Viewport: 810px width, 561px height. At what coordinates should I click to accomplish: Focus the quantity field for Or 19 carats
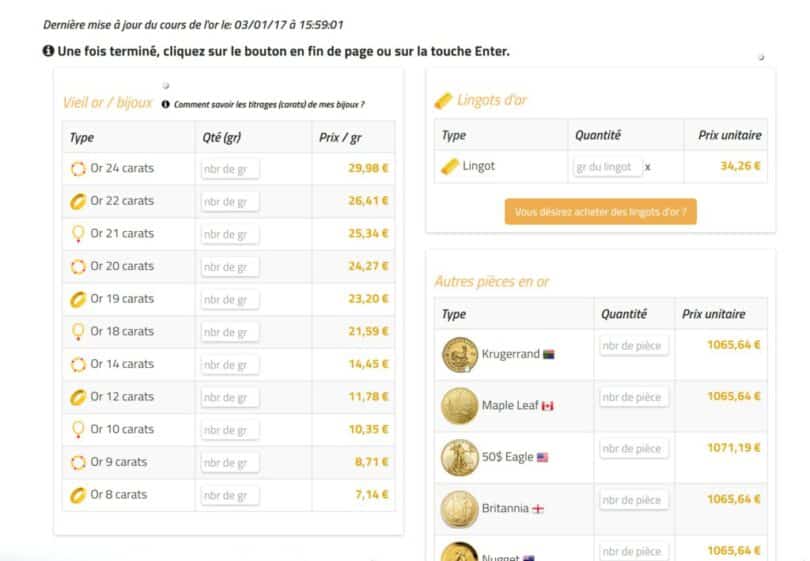[230, 299]
